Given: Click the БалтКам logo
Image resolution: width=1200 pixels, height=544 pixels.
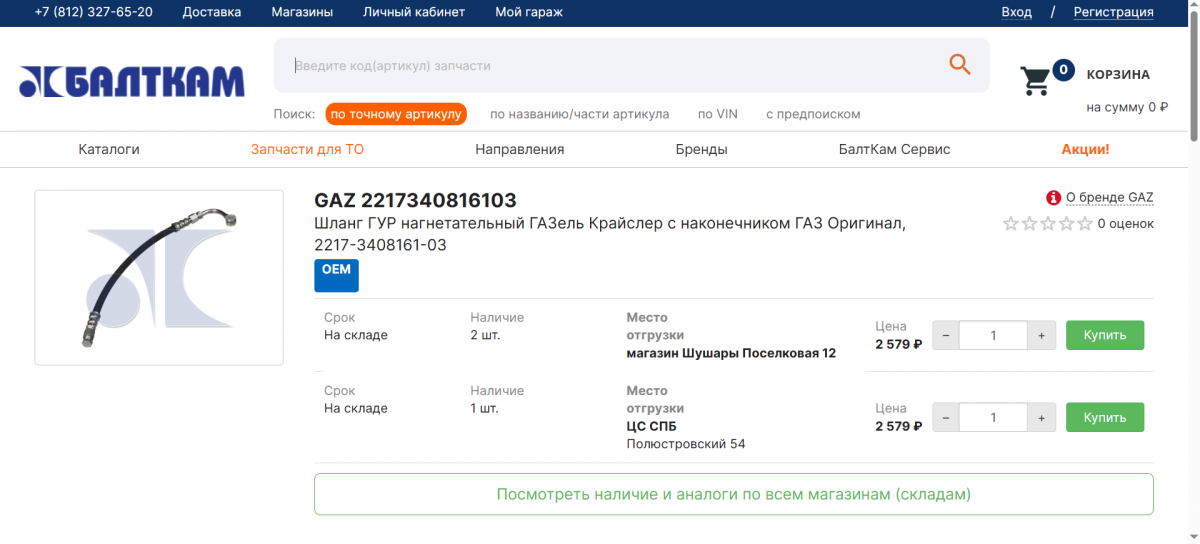Looking at the screenshot, I should (131, 81).
